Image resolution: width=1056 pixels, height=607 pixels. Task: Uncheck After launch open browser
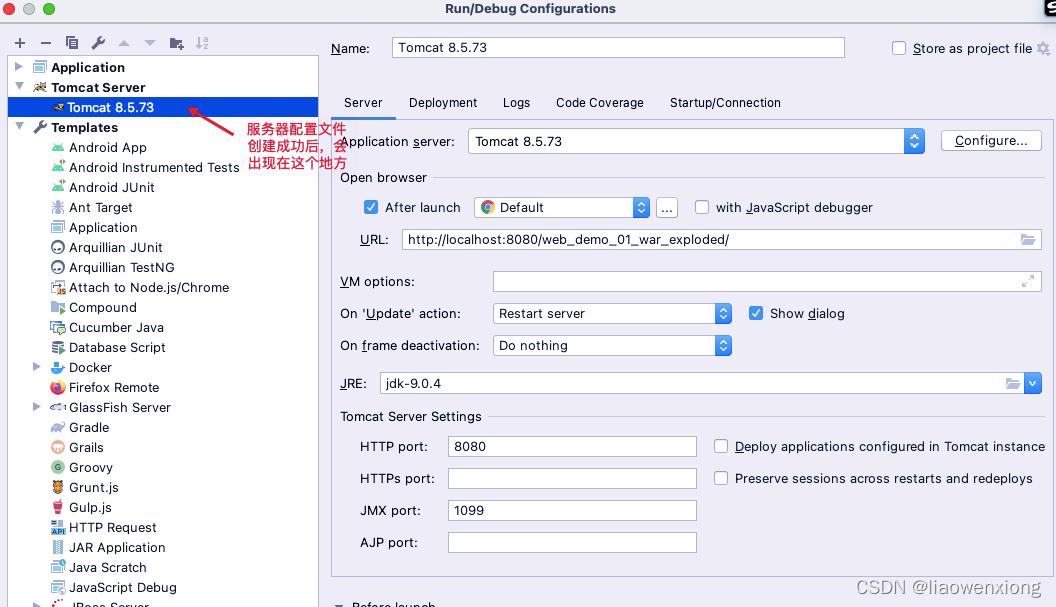[371, 207]
